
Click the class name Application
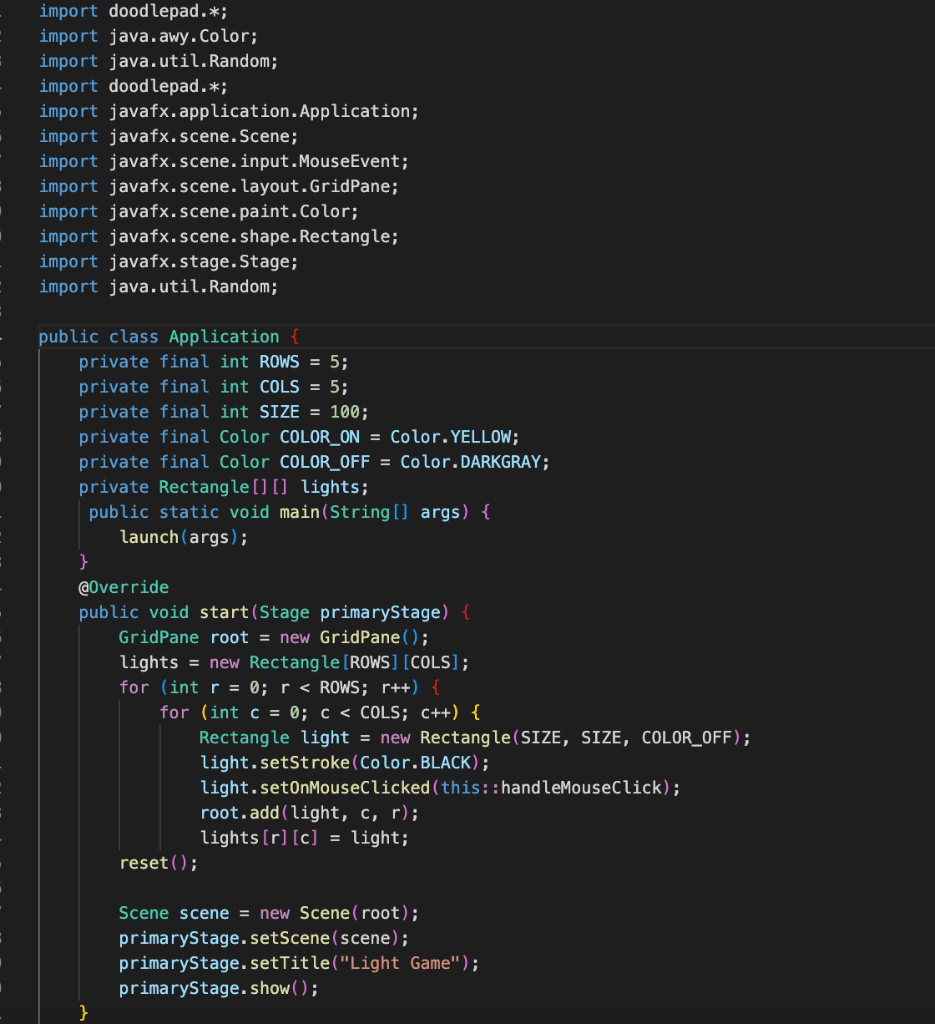(224, 337)
